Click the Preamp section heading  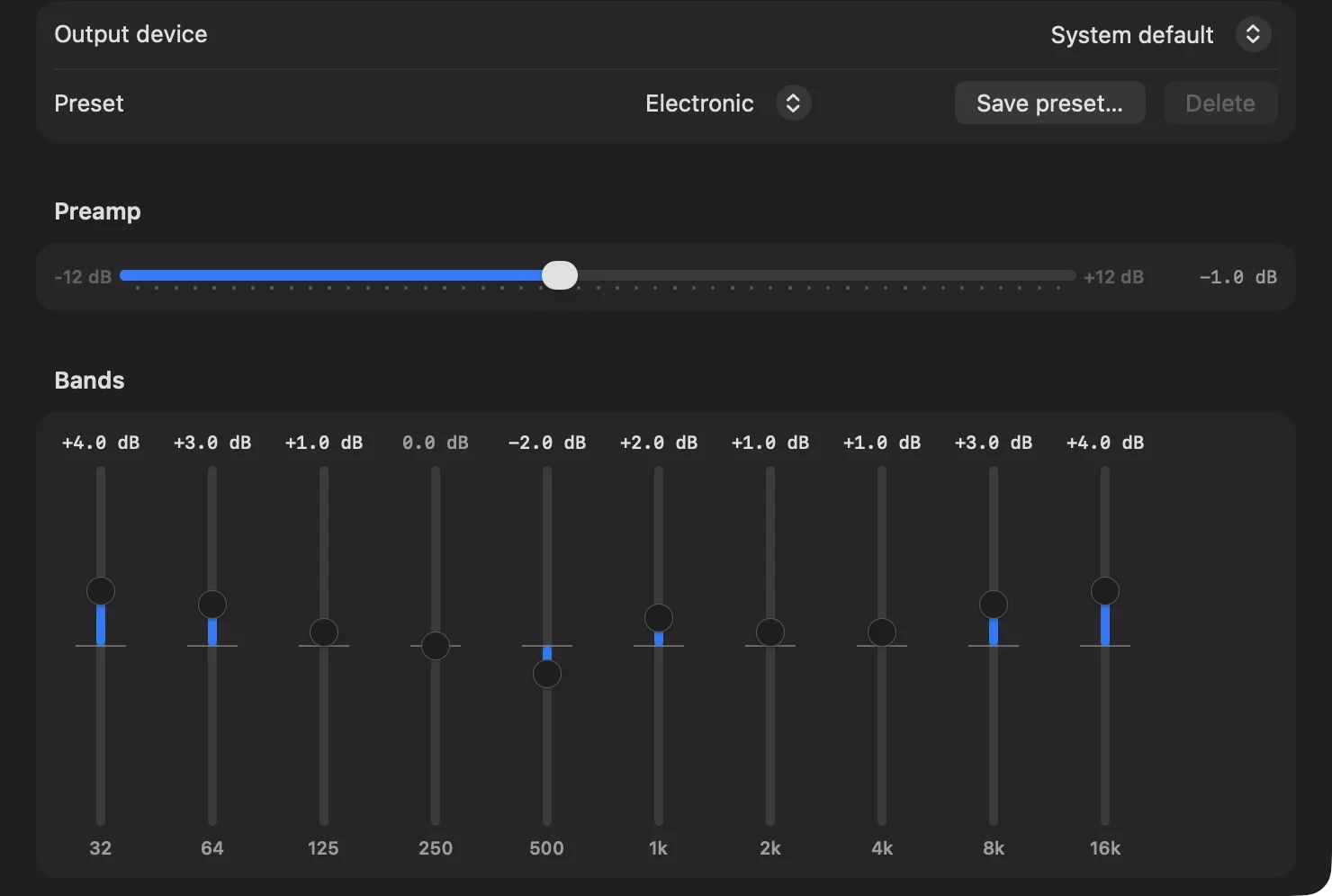(97, 211)
